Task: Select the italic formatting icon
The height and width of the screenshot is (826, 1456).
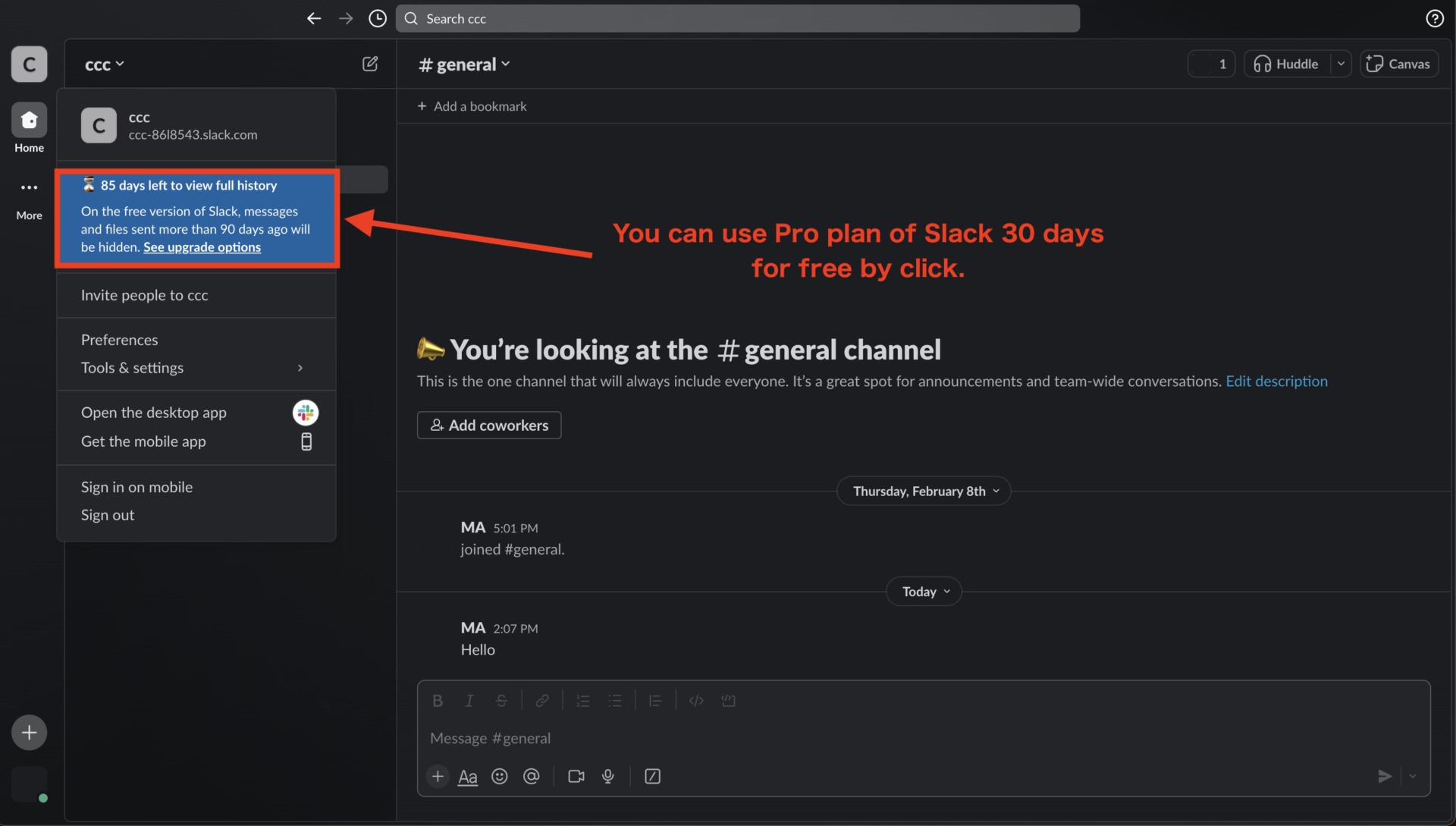Action: [469, 700]
